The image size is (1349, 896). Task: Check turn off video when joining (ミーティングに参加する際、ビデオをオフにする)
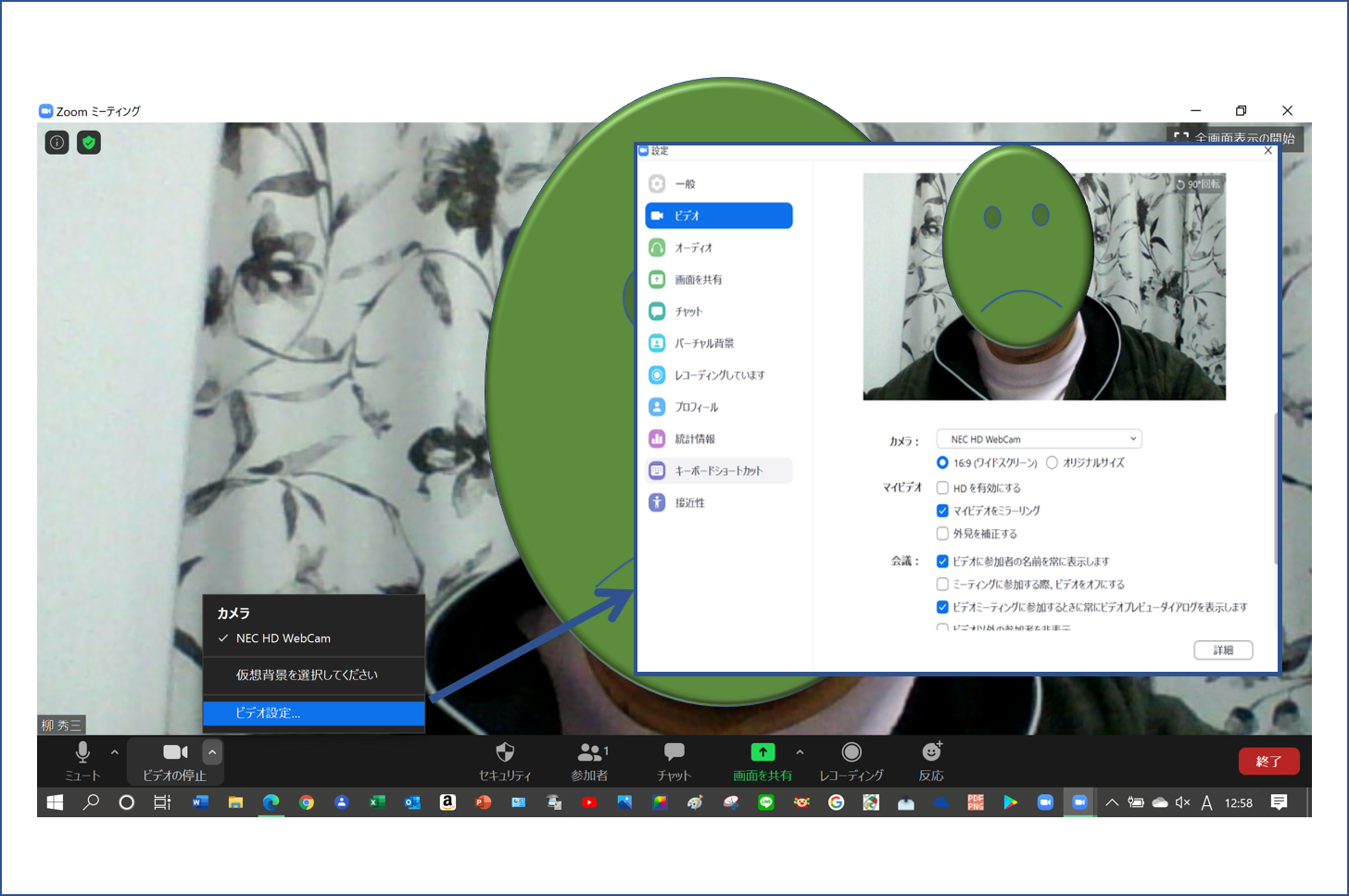942,585
